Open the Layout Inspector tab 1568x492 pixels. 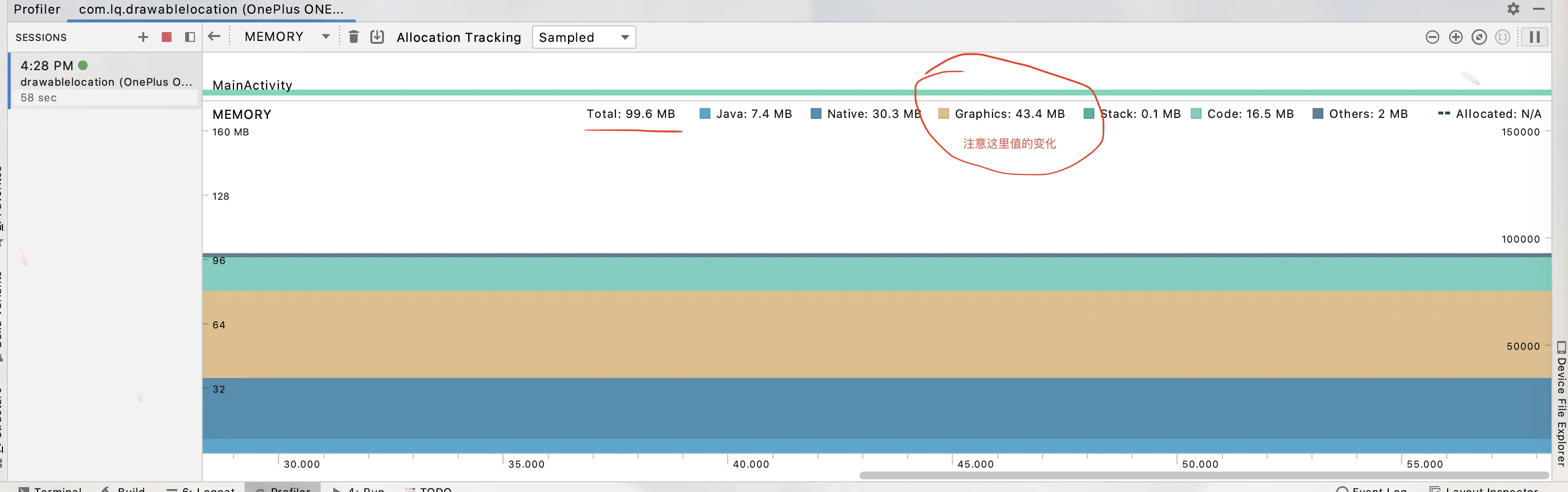coord(1484,489)
